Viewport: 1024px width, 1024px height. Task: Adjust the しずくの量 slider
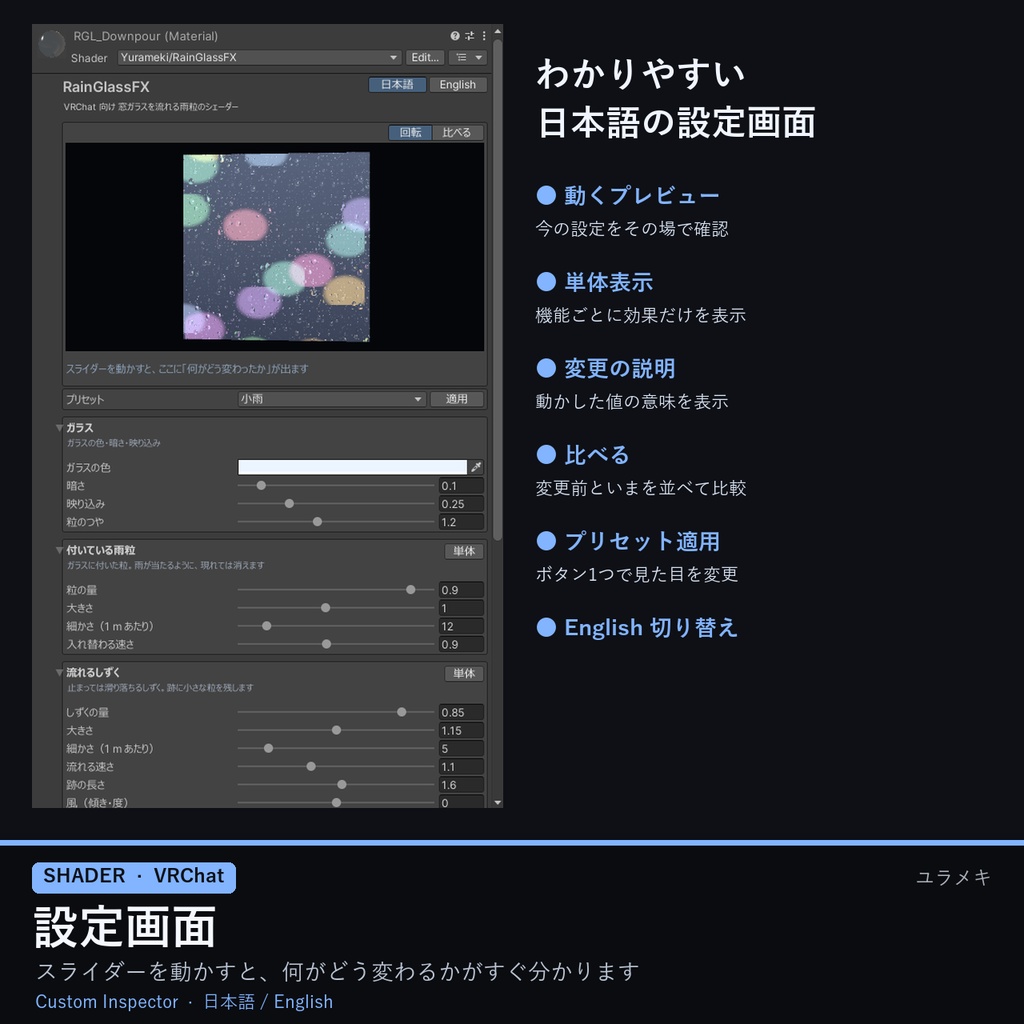tap(336, 712)
